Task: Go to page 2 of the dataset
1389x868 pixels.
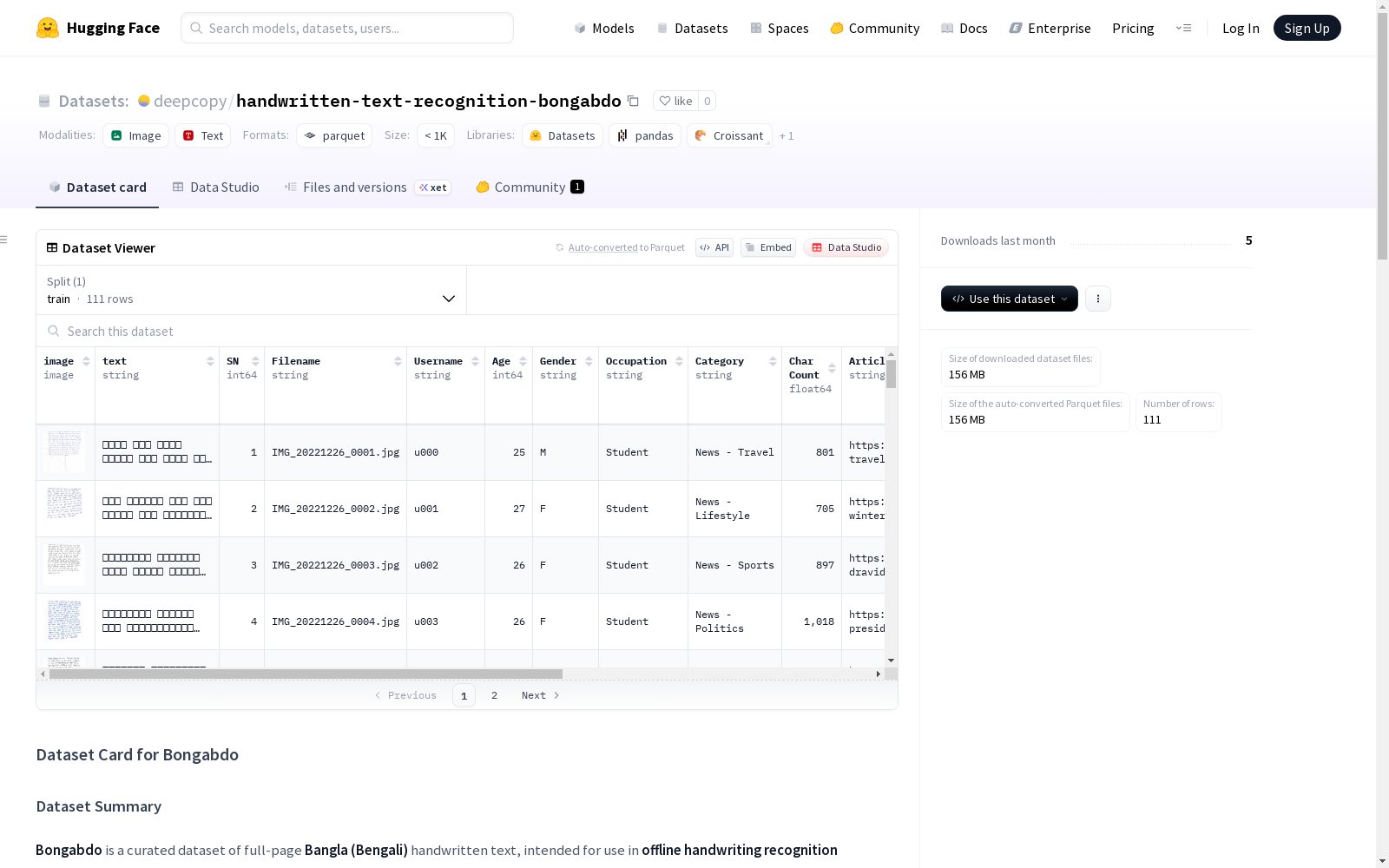Action: pos(495,695)
